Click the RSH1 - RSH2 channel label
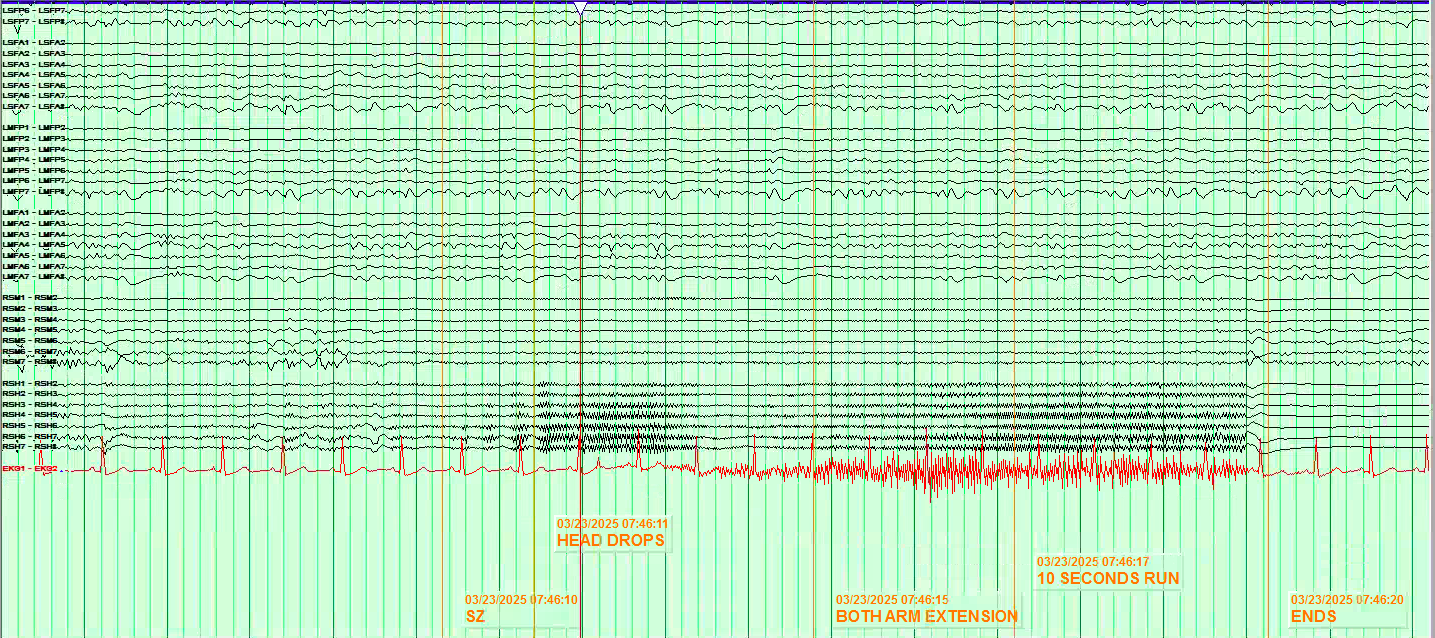 pyautogui.click(x=30, y=383)
